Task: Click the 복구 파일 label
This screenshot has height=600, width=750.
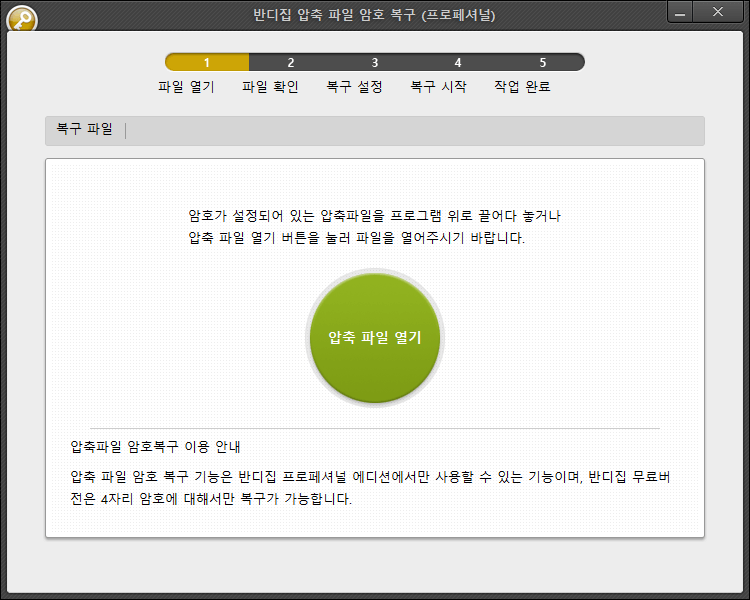Action: [84, 129]
